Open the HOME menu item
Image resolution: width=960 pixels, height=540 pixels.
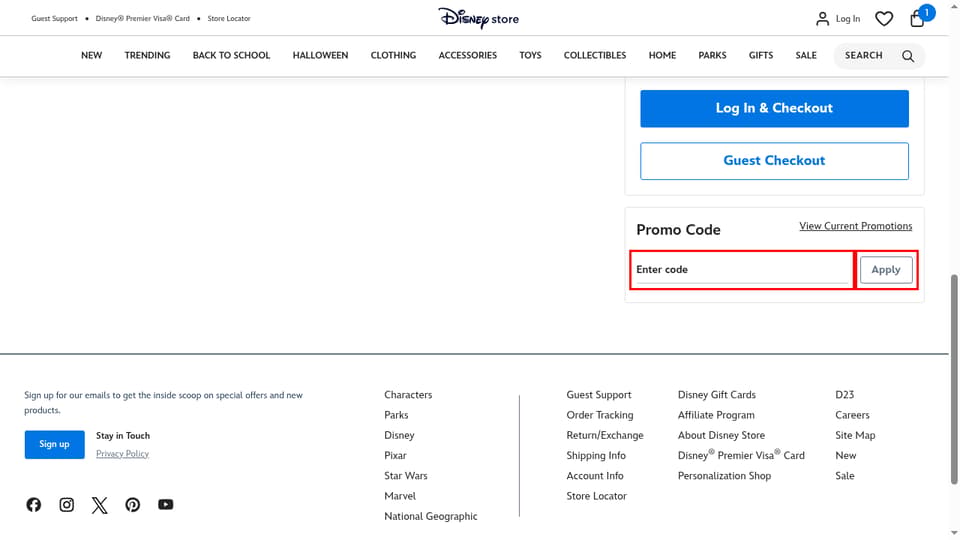coord(662,55)
